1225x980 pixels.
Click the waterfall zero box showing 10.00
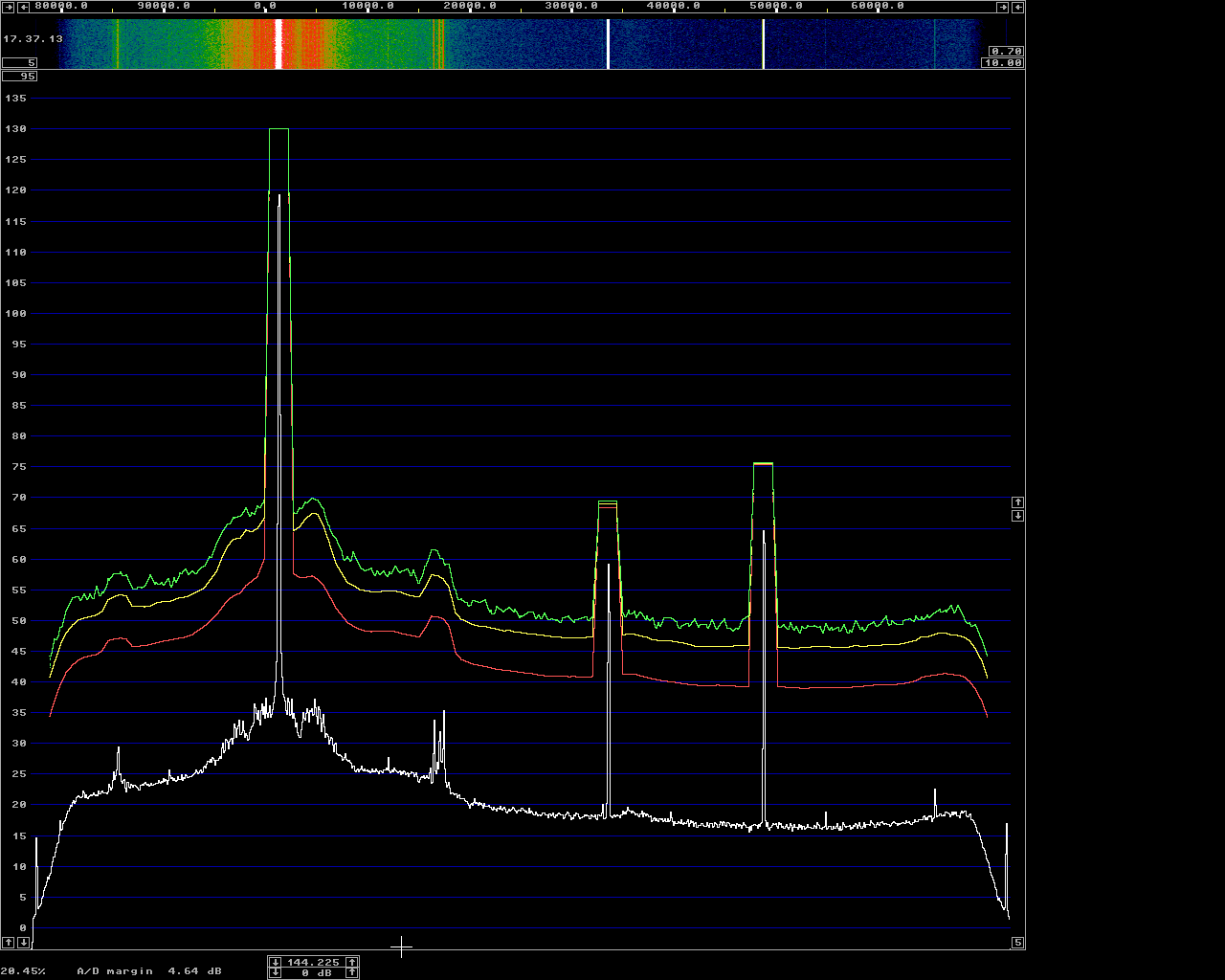click(1002, 62)
